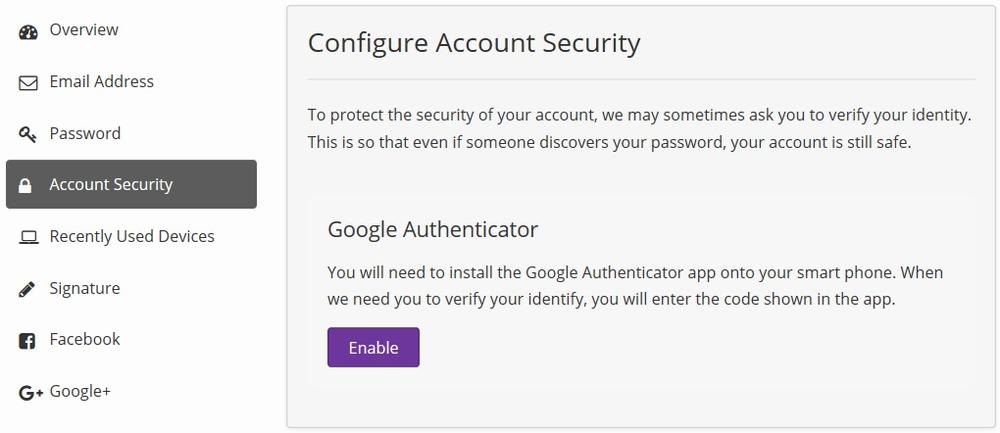Screen dimensions: 1000x433
Task: Click the Google Authenticator install instructions paragraph
Action: tap(635, 286)
